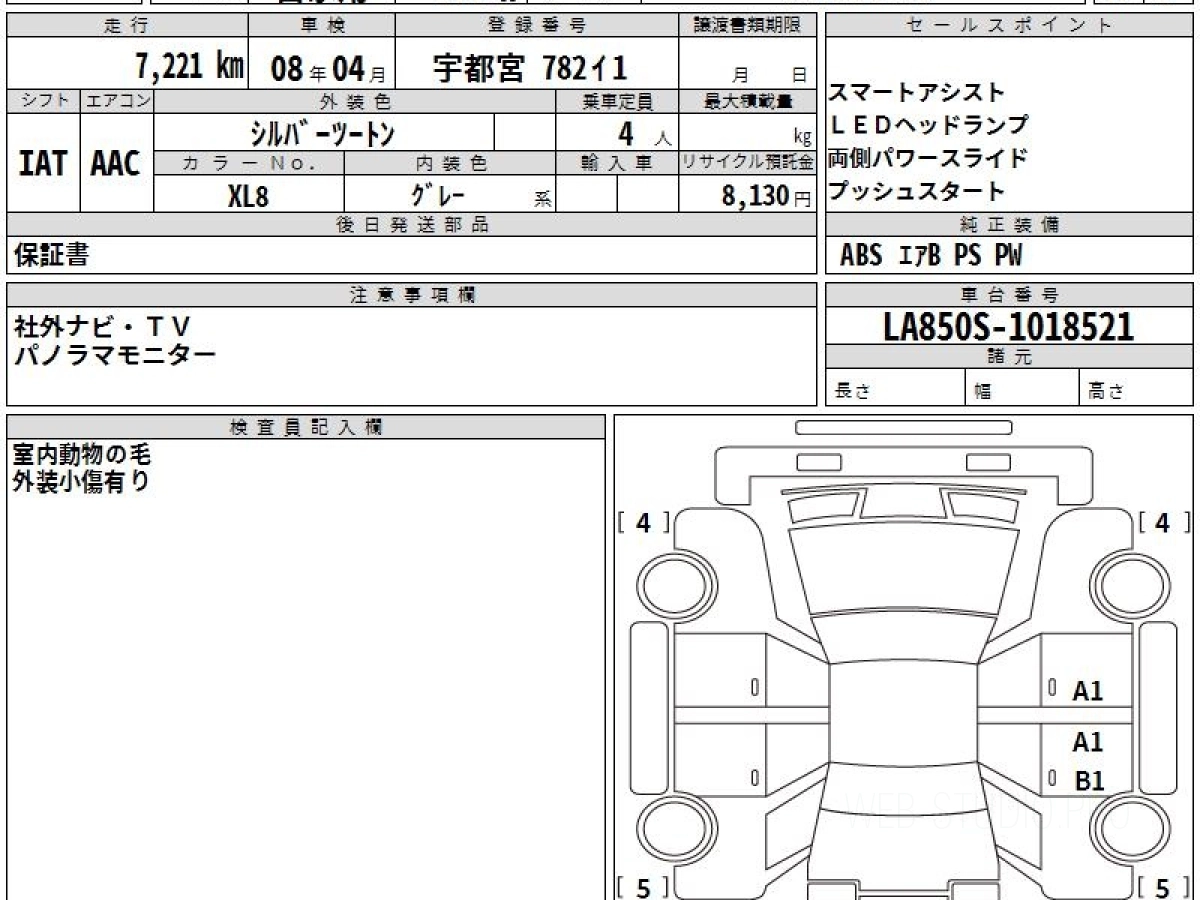Select the mileage value 7,221 km
This screenshot has width=1200, height=900.
[189, 66]
